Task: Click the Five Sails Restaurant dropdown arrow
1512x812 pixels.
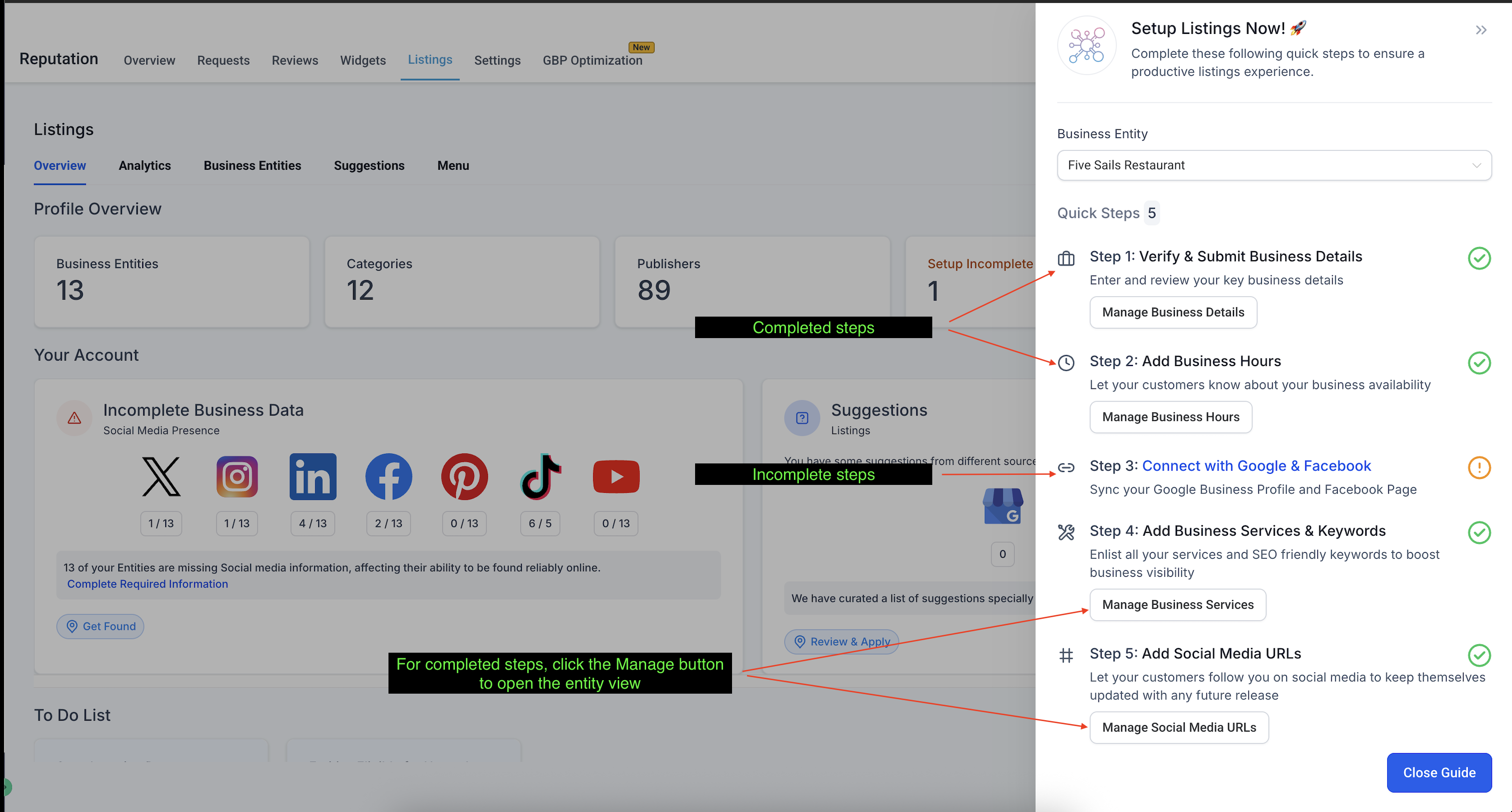Action: point(1476,165)
